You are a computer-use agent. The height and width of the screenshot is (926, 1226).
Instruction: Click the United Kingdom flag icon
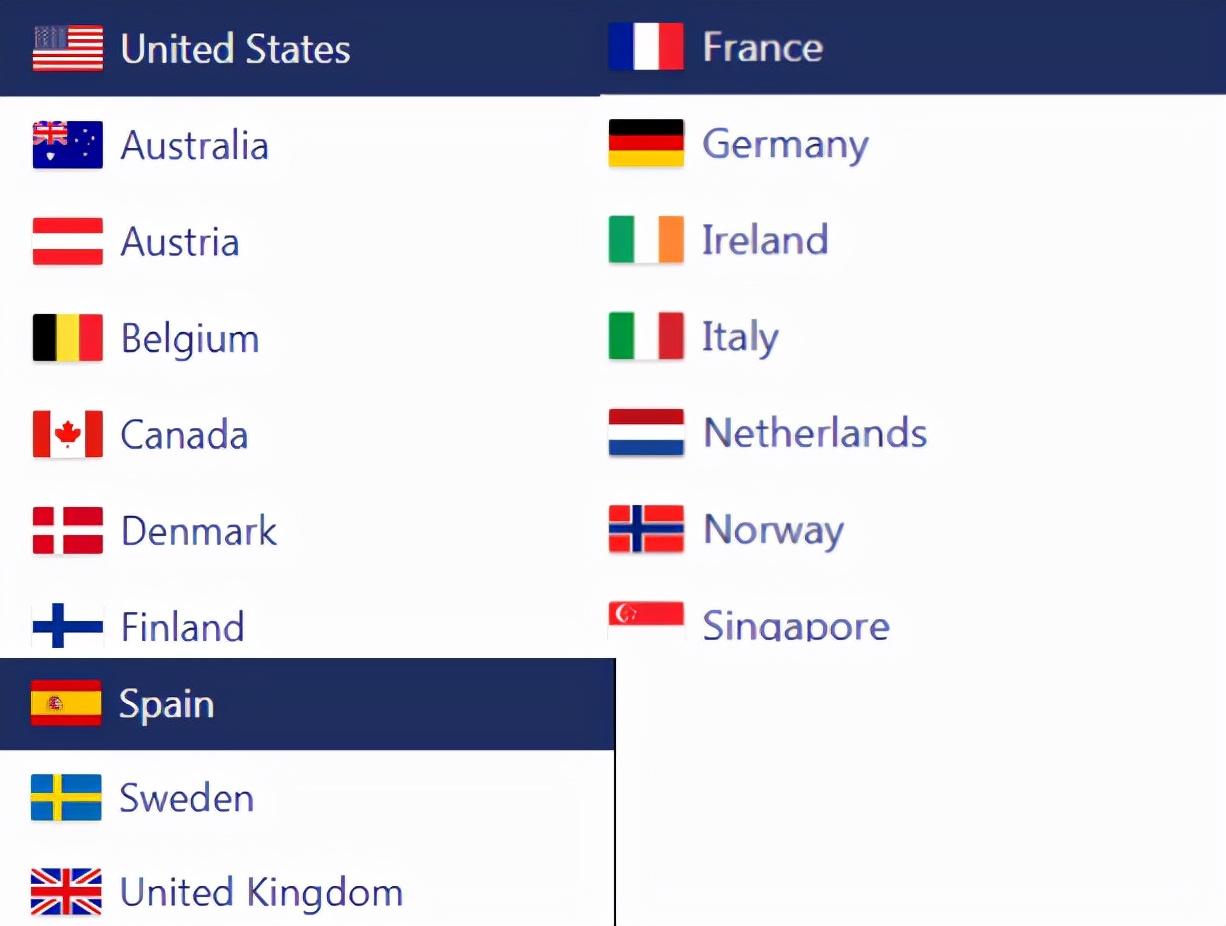(x=66, y=892)
